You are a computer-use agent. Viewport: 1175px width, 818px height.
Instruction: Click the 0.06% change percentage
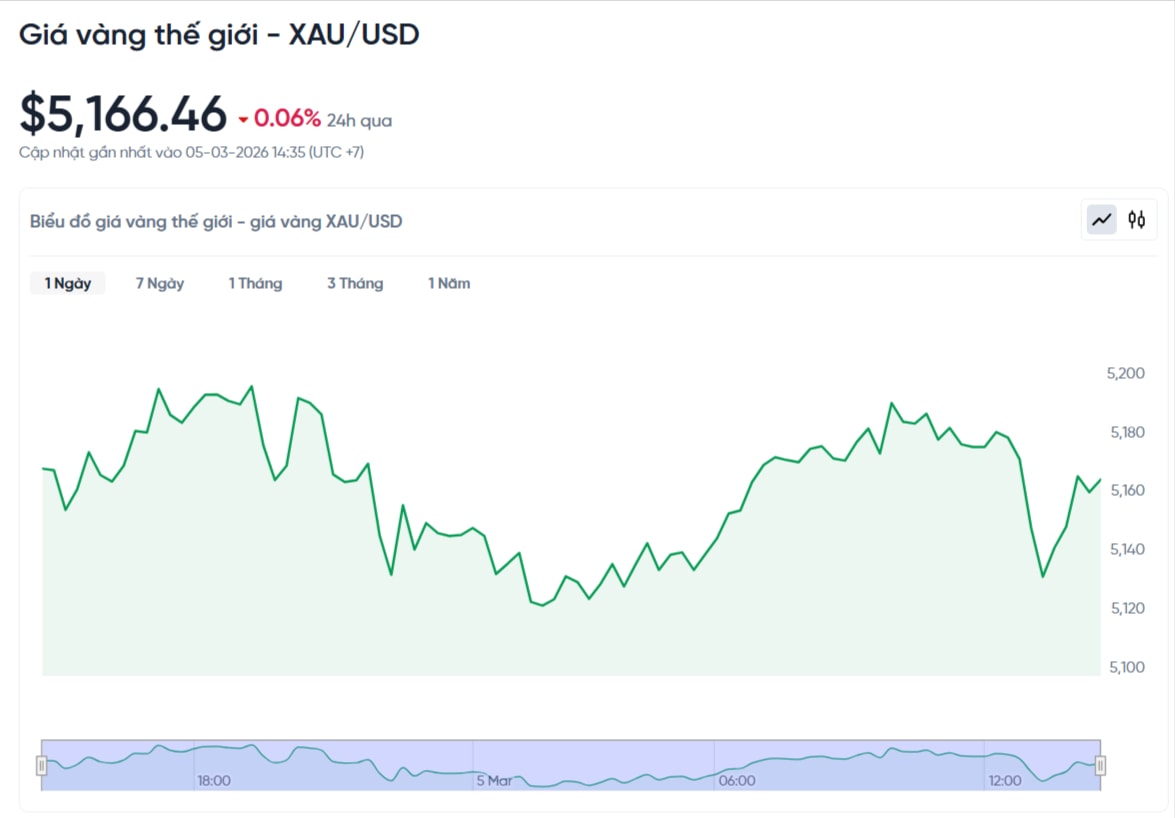[287, 119]
